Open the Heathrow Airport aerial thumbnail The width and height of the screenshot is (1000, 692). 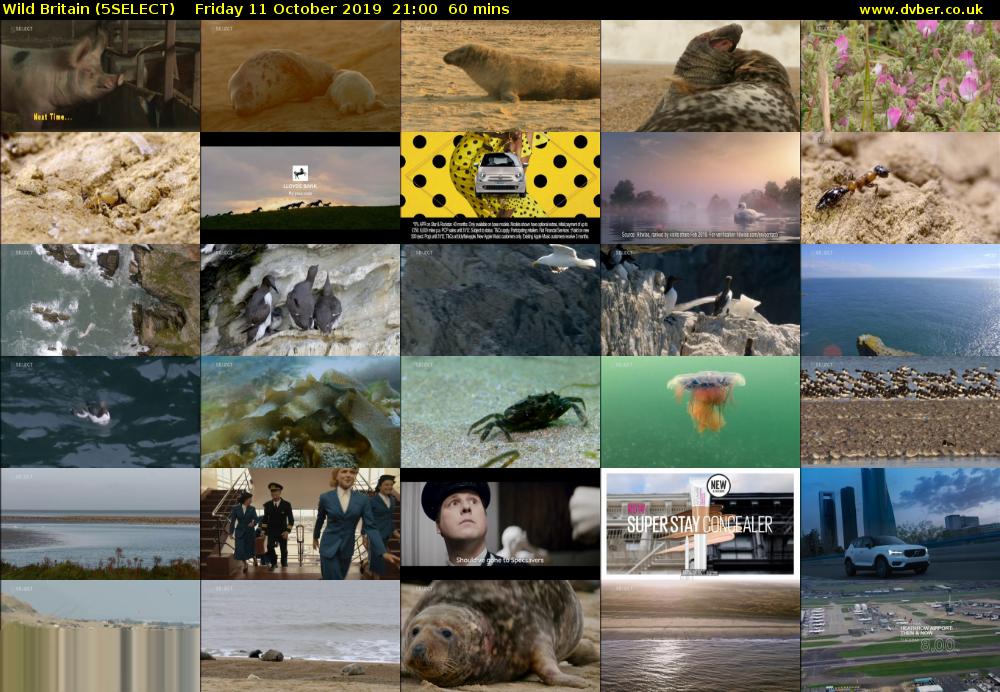(900, 636)
